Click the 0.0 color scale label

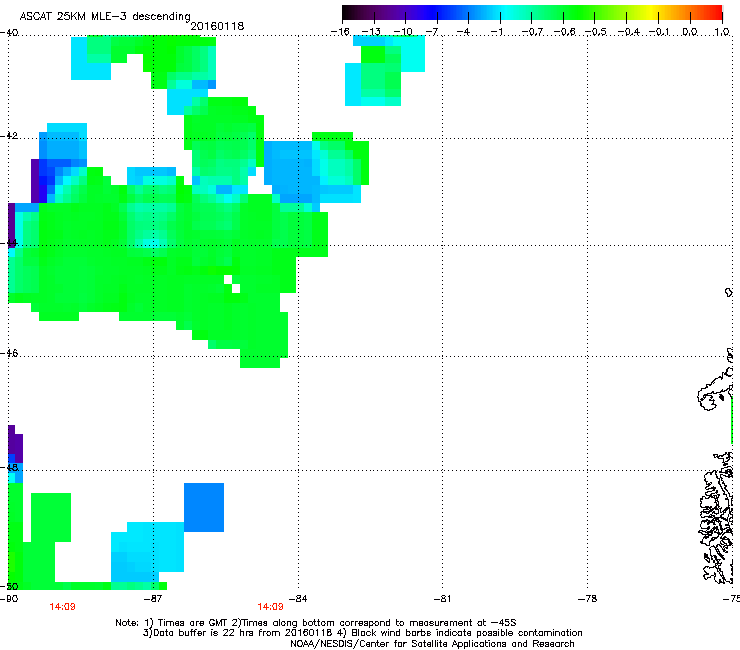tap(690, 32)
